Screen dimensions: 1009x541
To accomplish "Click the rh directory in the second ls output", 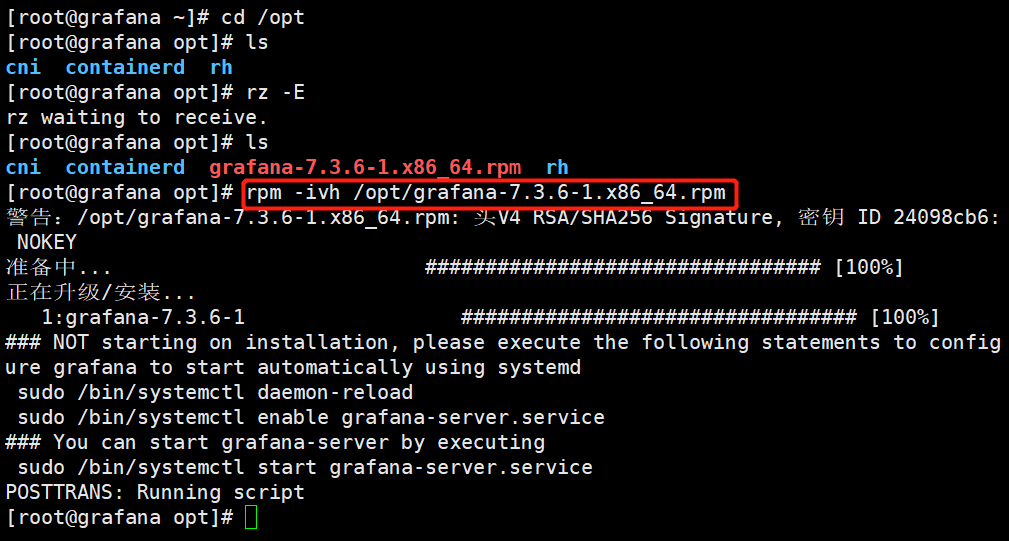I will pos(557,167).
